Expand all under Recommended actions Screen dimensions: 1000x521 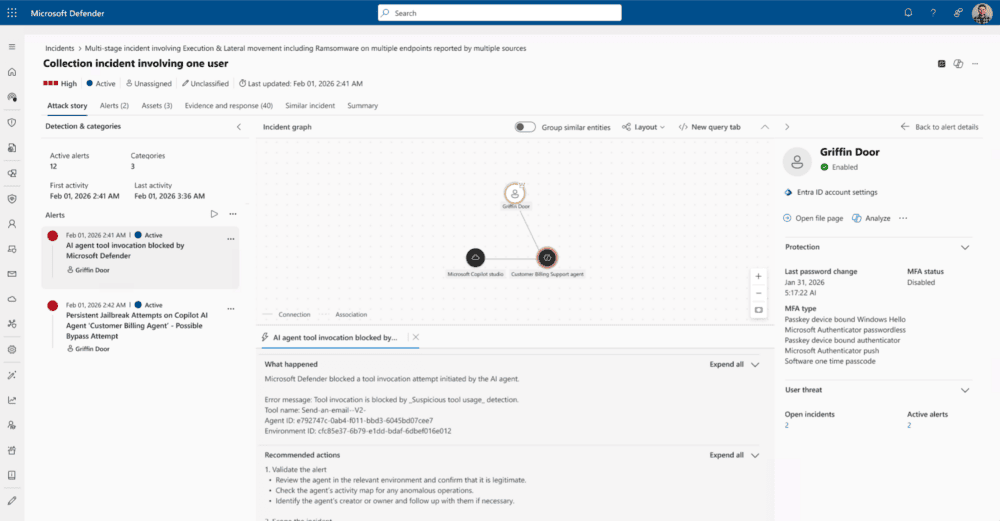(734, 455)
